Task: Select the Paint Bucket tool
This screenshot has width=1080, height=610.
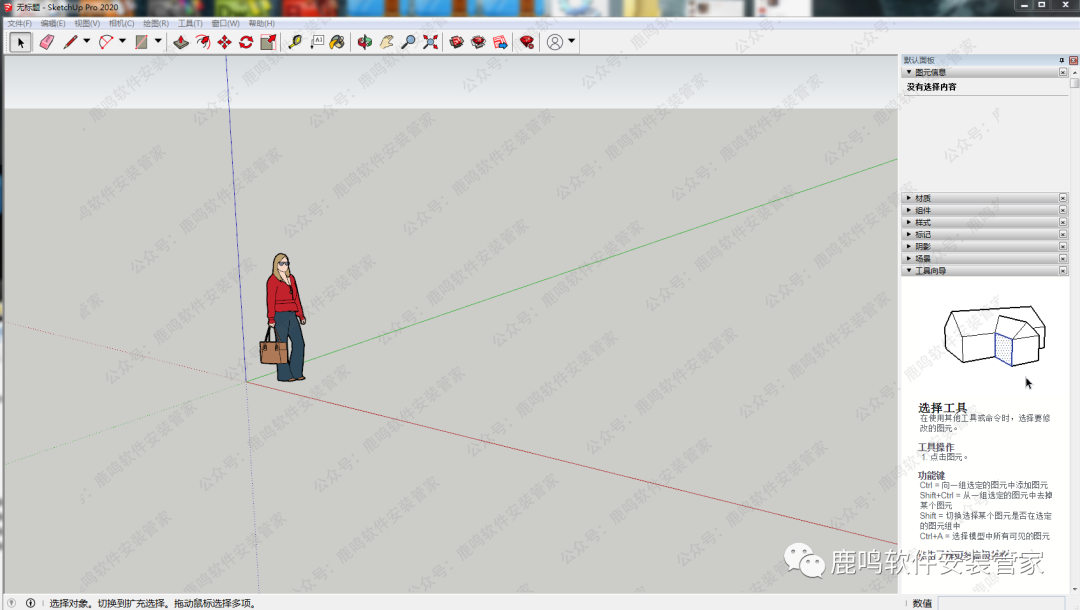Action: 337,42
